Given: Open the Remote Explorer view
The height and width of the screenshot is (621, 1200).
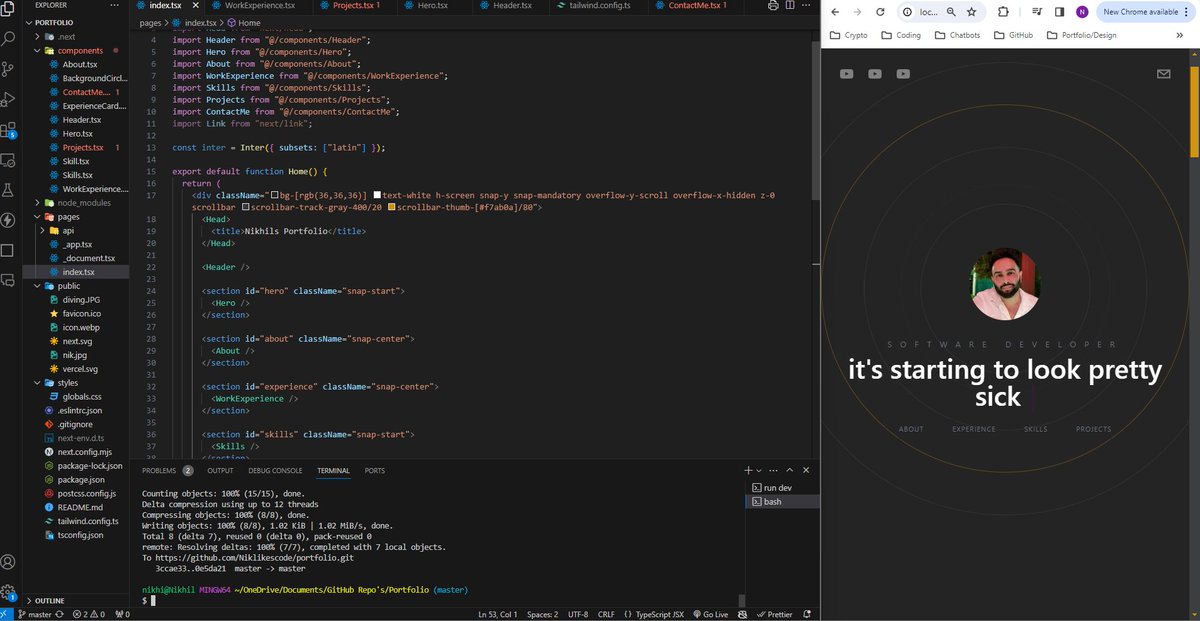Looking at the screenshot, I should point(9,160).
